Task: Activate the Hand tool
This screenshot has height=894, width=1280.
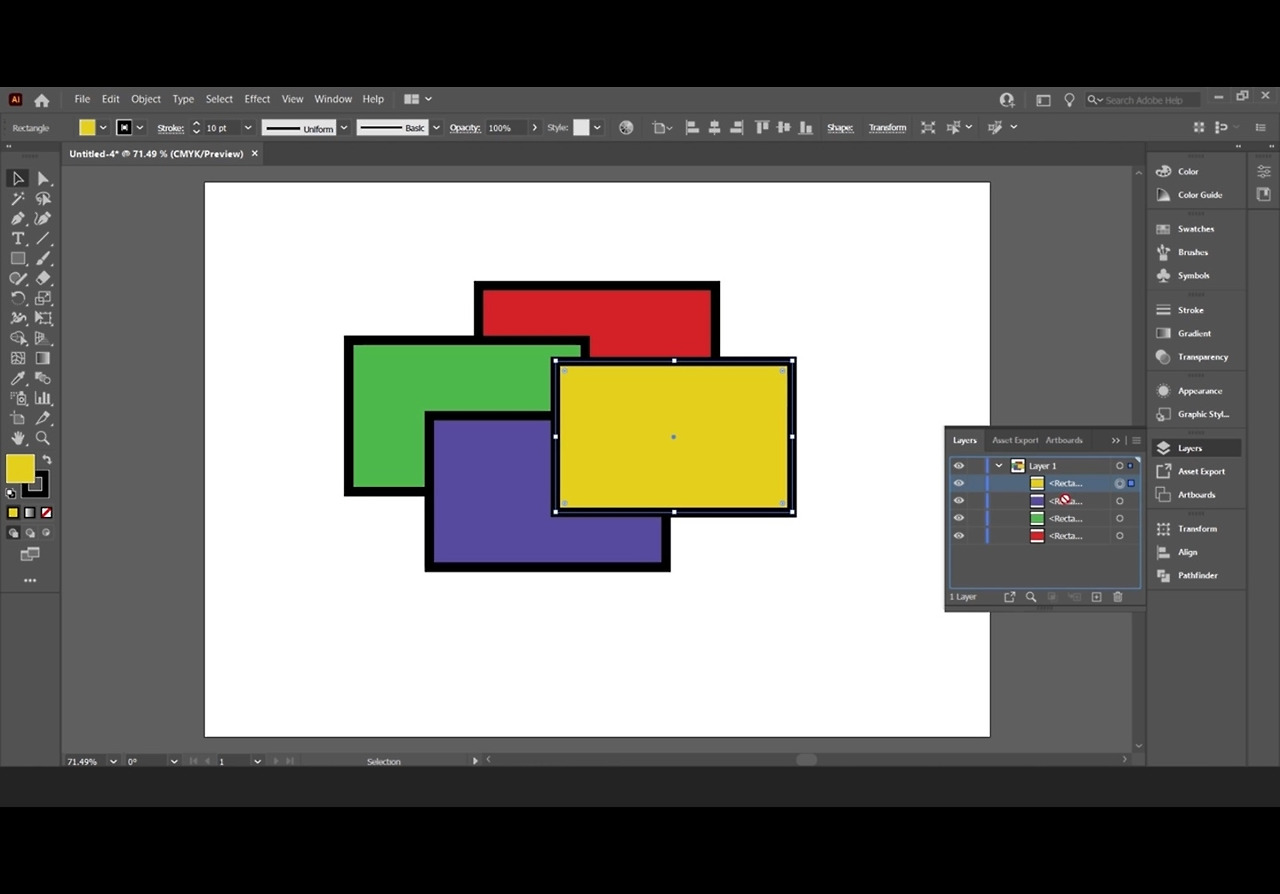Action: click(x=18, y=438)
